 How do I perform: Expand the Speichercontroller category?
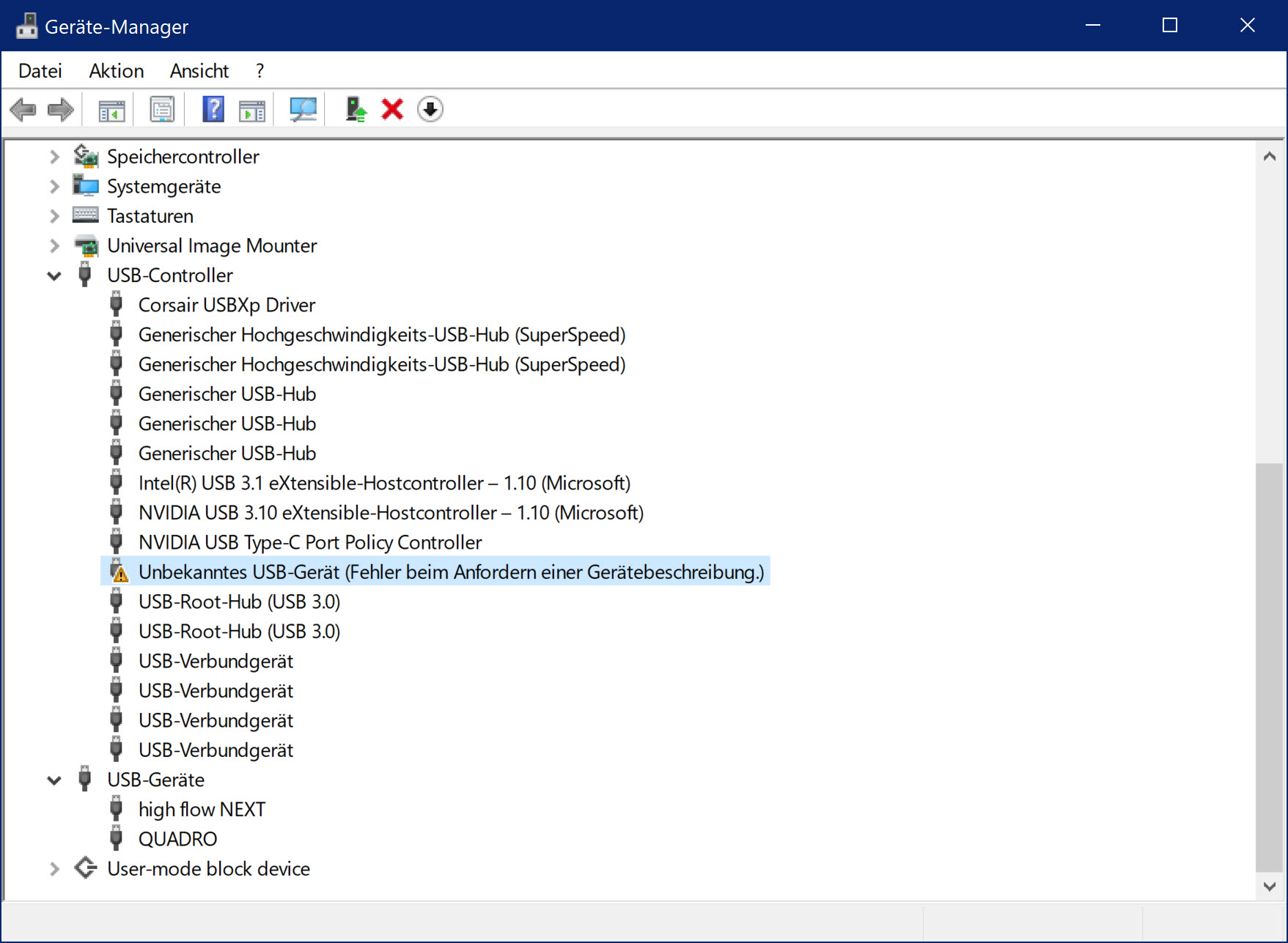click(x=54, y=157)
